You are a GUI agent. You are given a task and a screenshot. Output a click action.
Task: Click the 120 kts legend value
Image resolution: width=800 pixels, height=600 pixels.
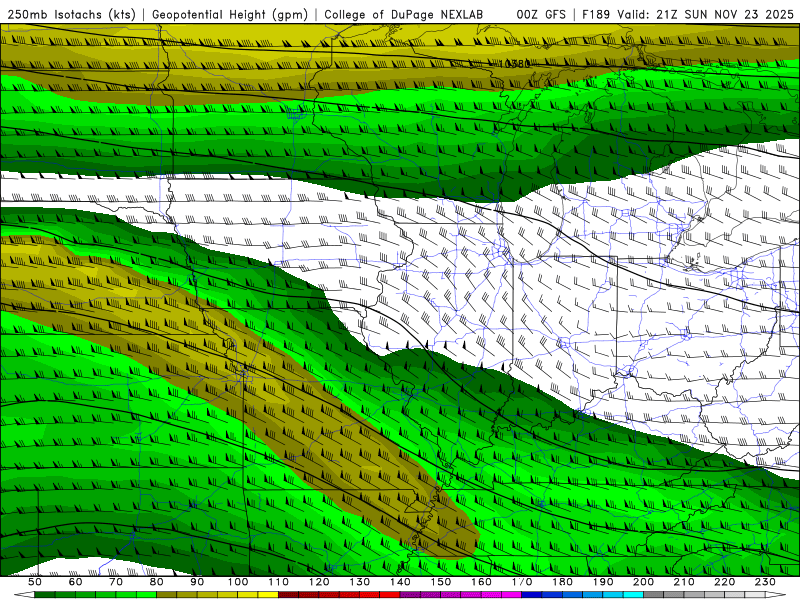point(319,582)
